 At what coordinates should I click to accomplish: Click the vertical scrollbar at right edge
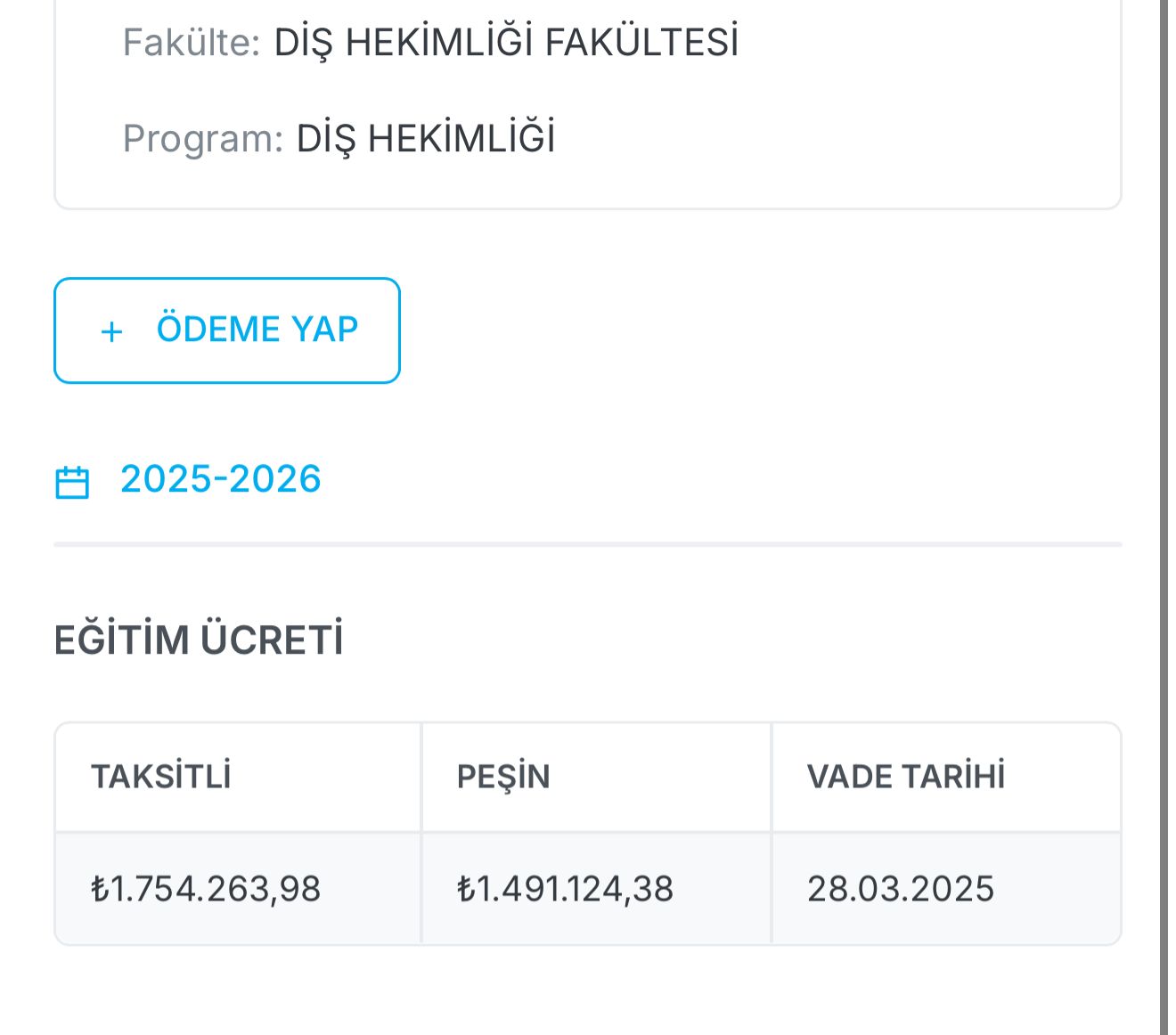(1164, 517)
